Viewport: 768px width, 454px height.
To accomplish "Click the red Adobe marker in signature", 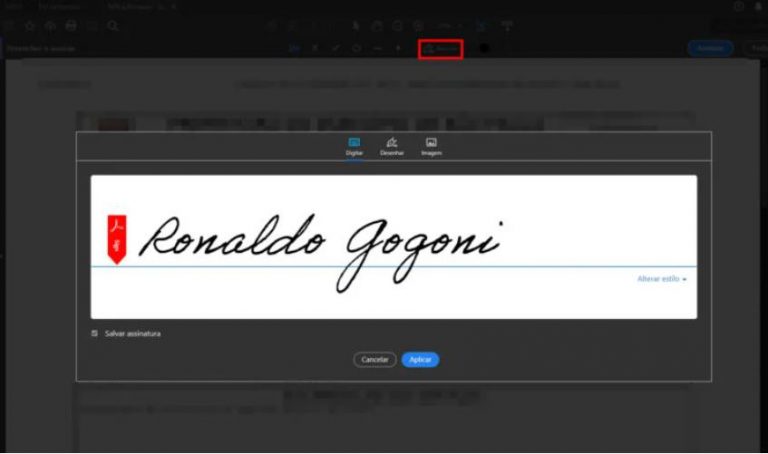I will click(x=117, y=239).
